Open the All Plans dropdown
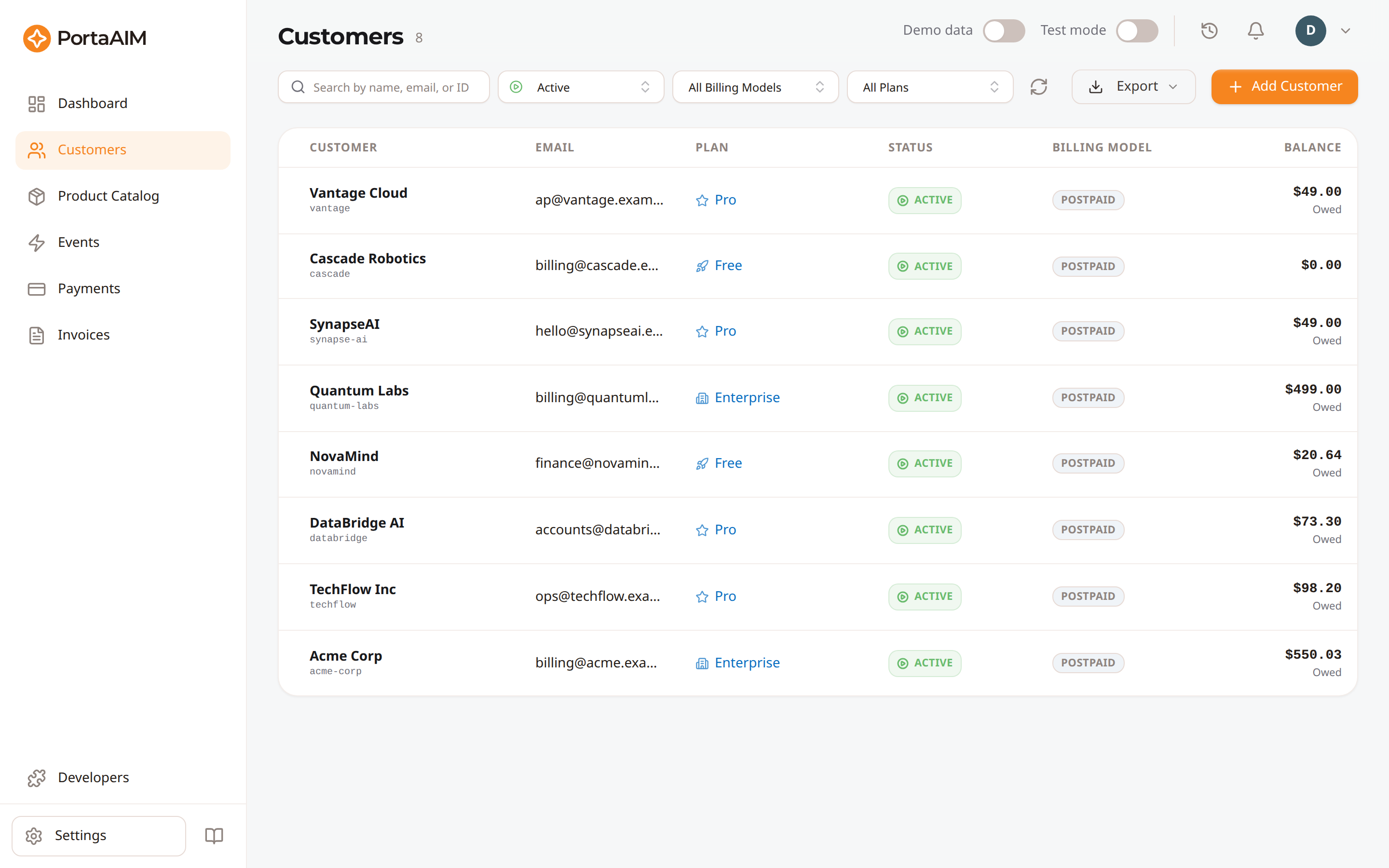The width and height of the screenshot is (1389, 868). tap(930, 87)
